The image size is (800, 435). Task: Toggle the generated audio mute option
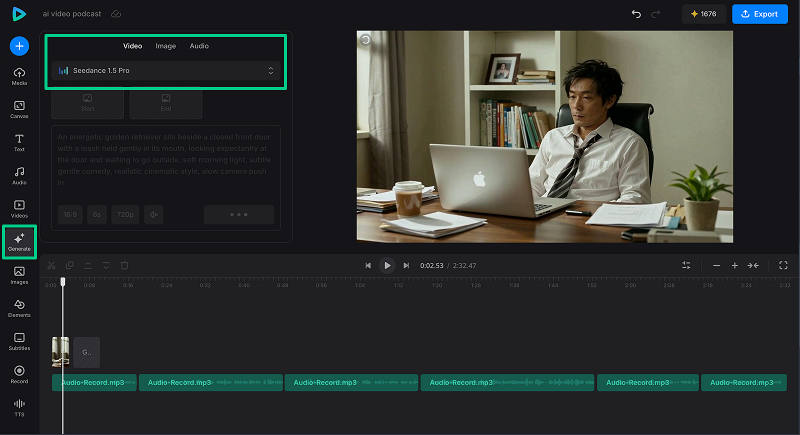(x=154, y=215)
